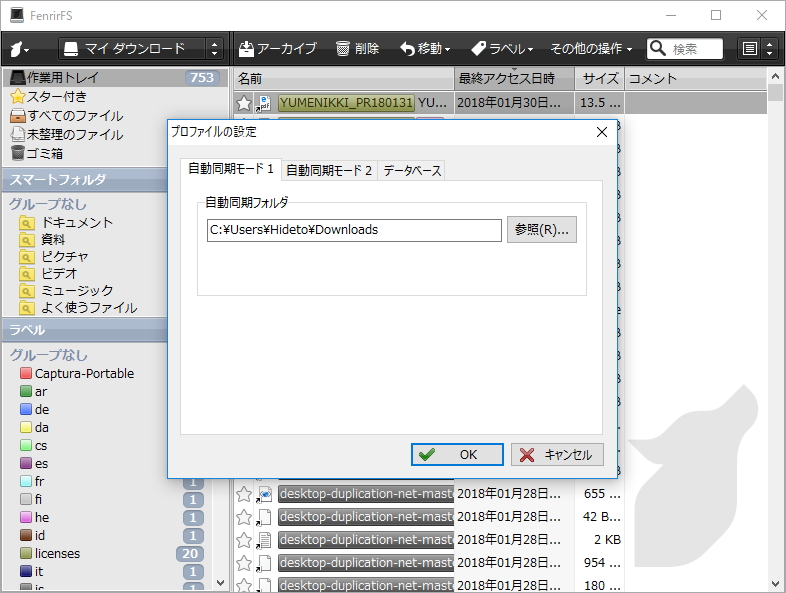The height and width of the screenshot is (593, 786).
Task: Select the pink he label
Action: coord(35,517)
